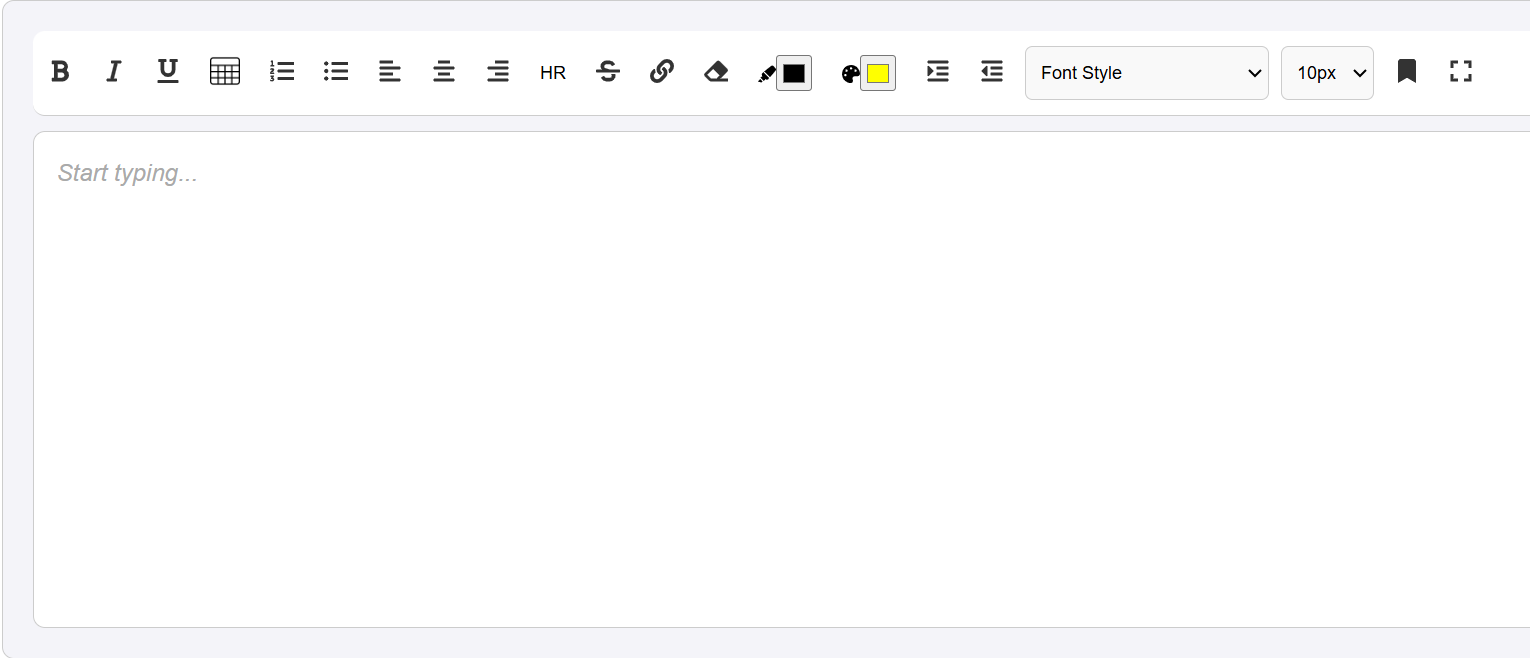This screenshot has width=1530, height=658.
Task: Insert a hyperlink with chain icon
Action: click(x=662, y=72)
